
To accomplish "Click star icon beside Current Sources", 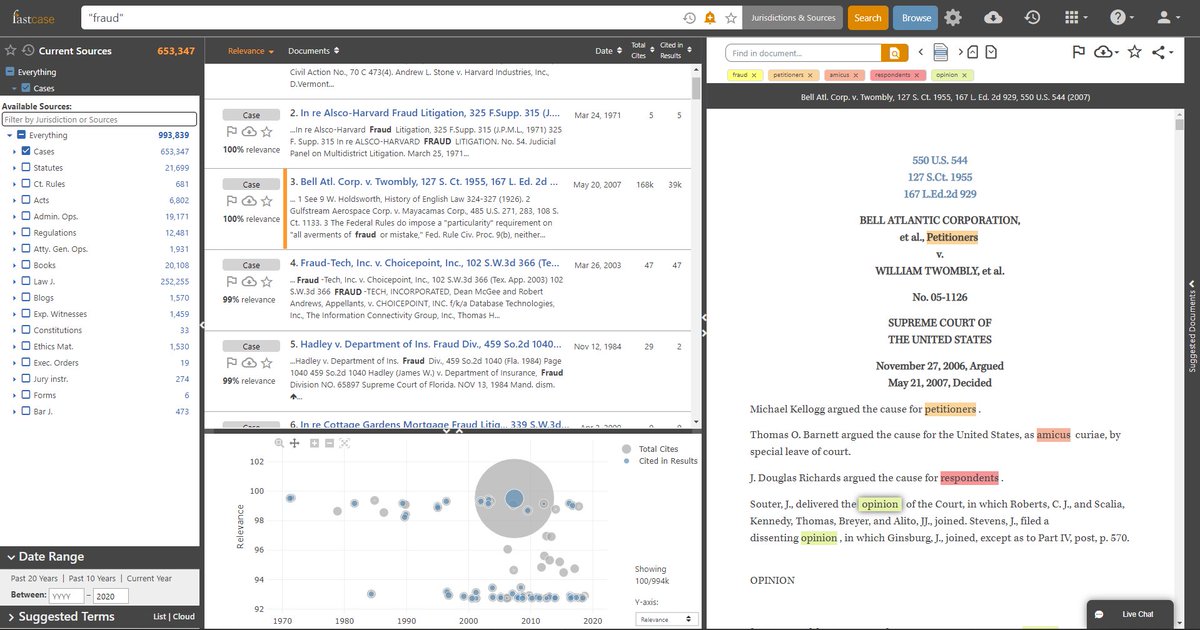I will [x=10, y=50].
